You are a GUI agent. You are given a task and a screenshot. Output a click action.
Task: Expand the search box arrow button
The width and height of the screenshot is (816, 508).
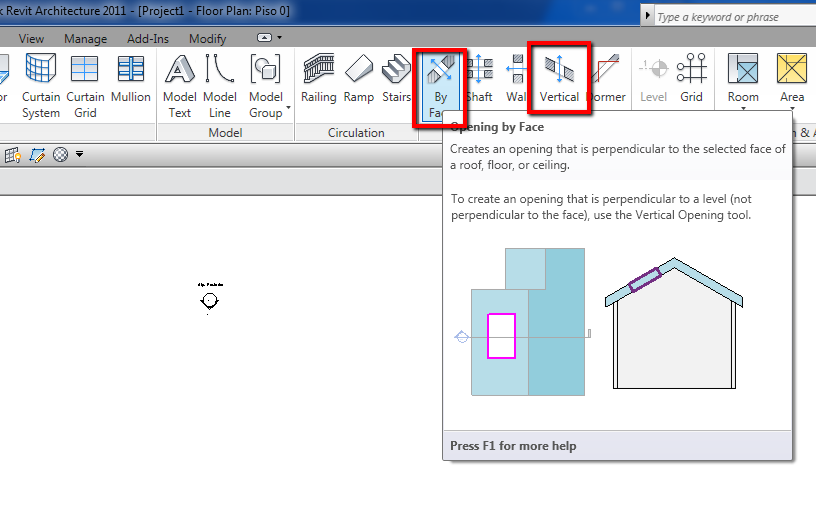(x=647, y=16)
